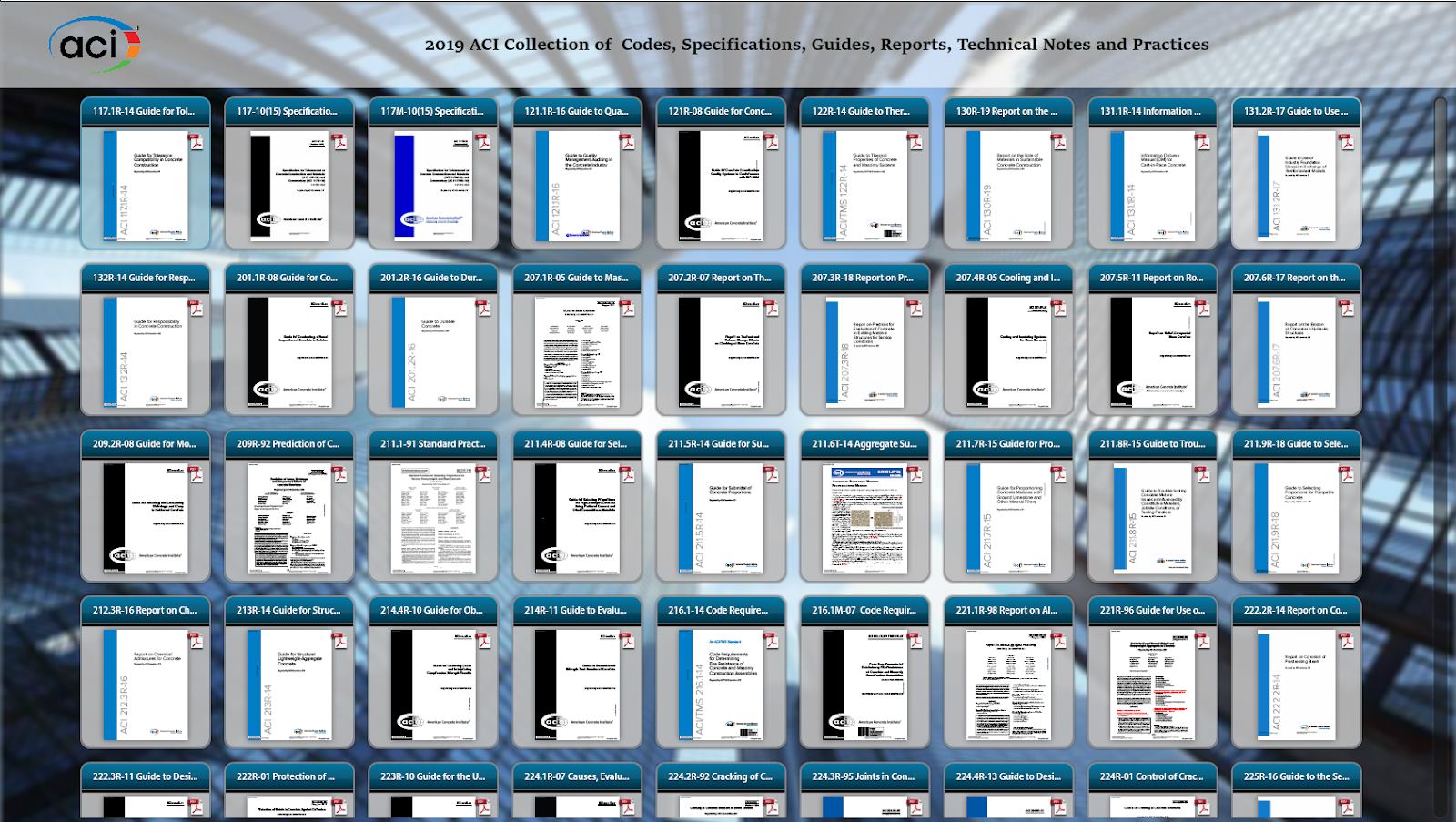Open the 211.7R-15 Guide cover thumbnail
1456x822 pixels.
point(1008,519)
